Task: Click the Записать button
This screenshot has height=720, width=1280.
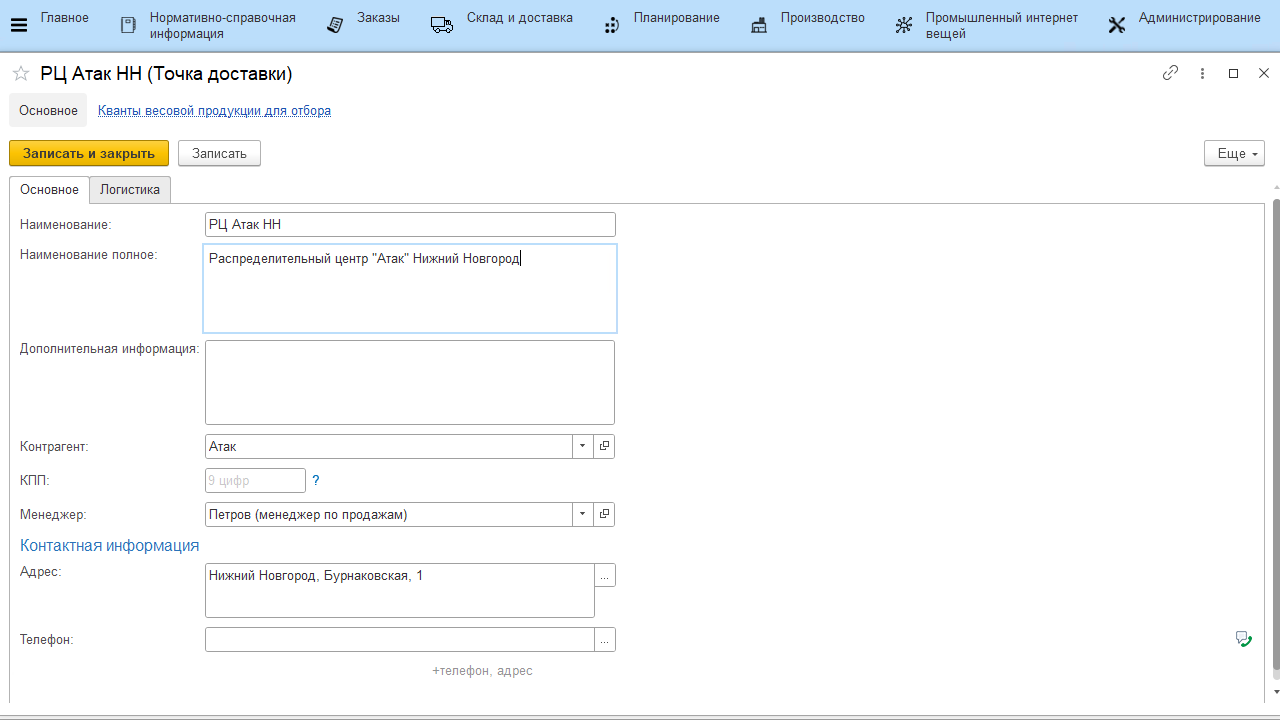Action: coord(219,153)
